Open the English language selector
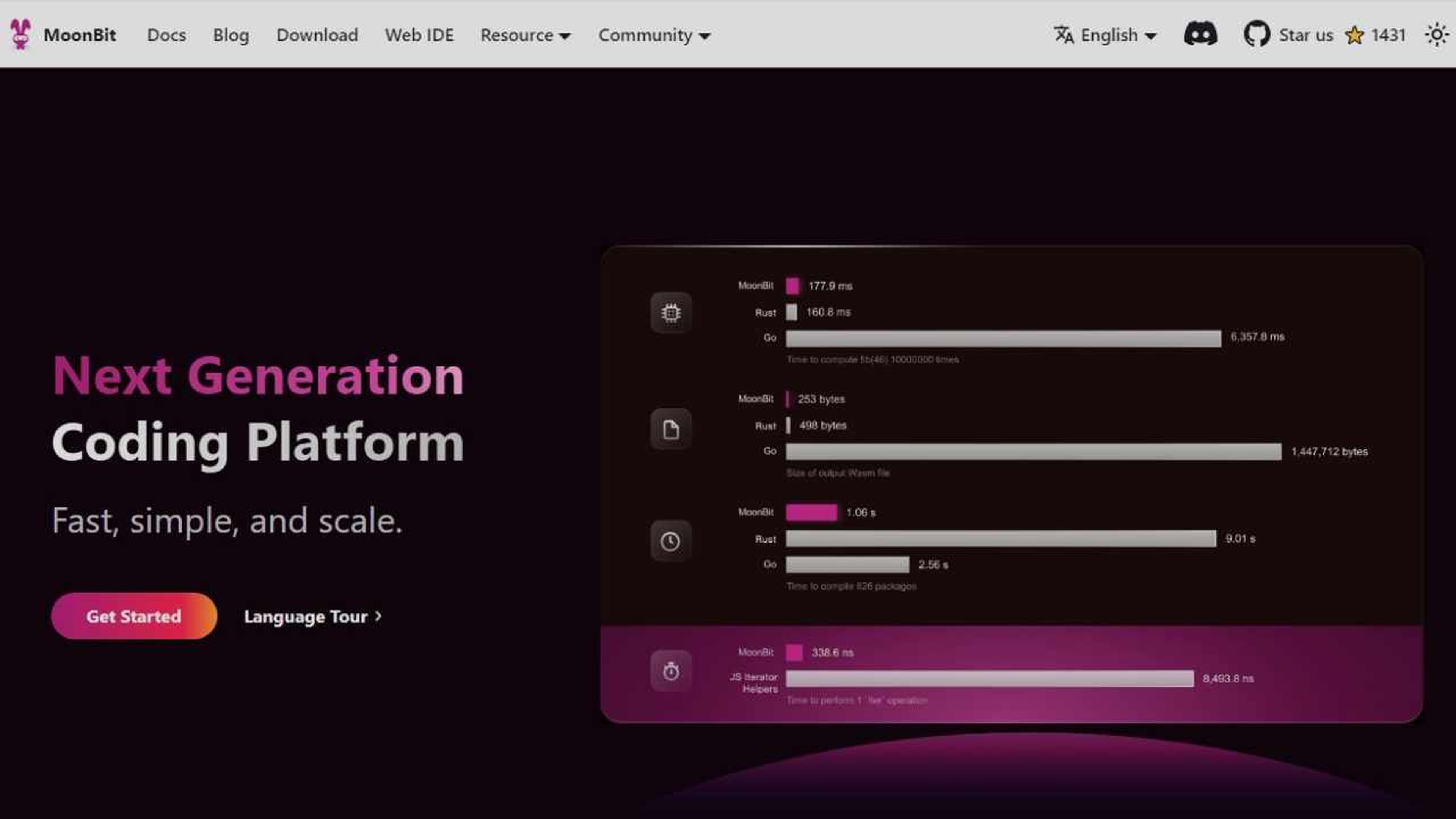The image size is (1456, 819). [1106, 35]
